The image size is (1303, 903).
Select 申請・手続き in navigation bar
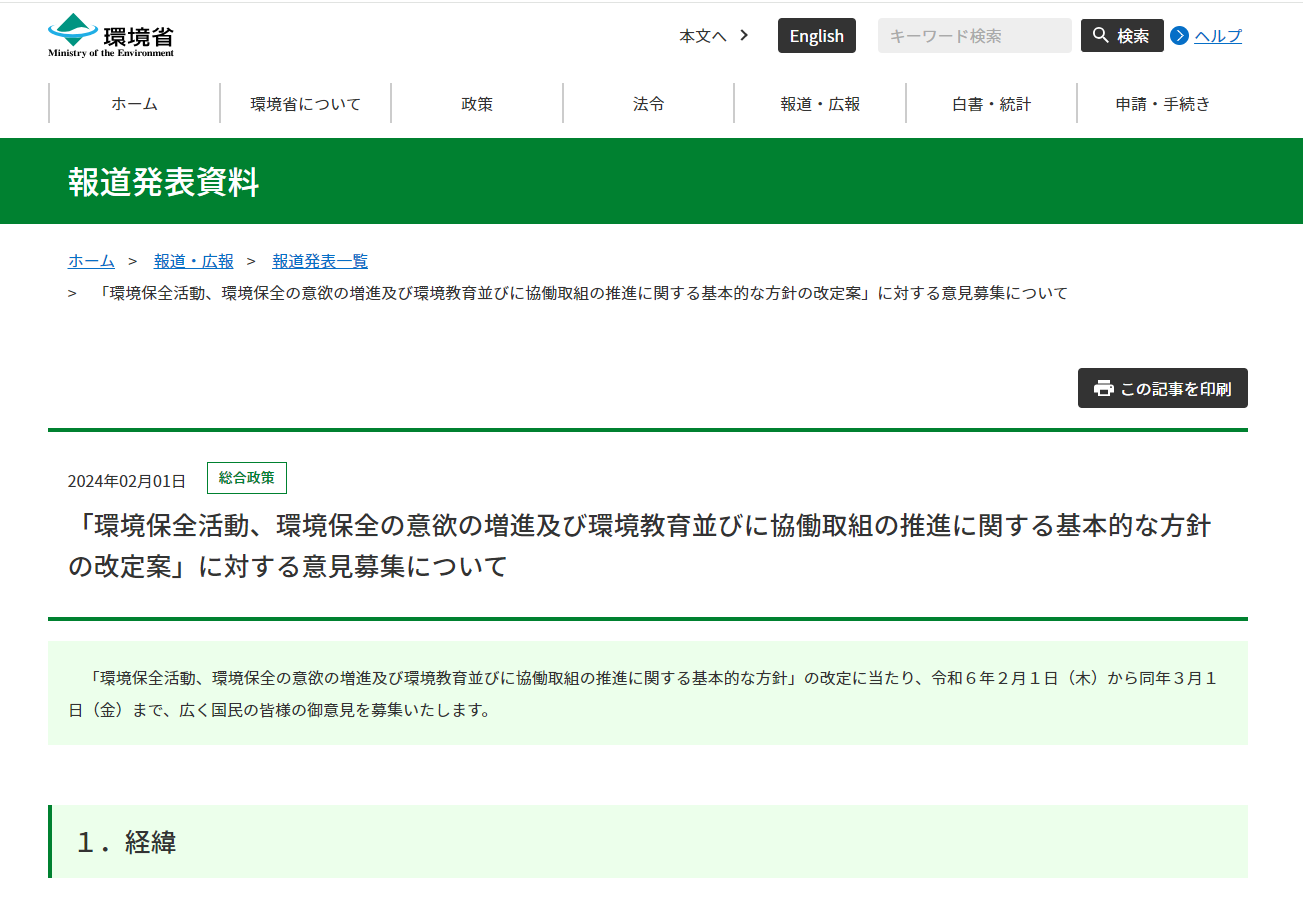click(x=1162, y=103)
